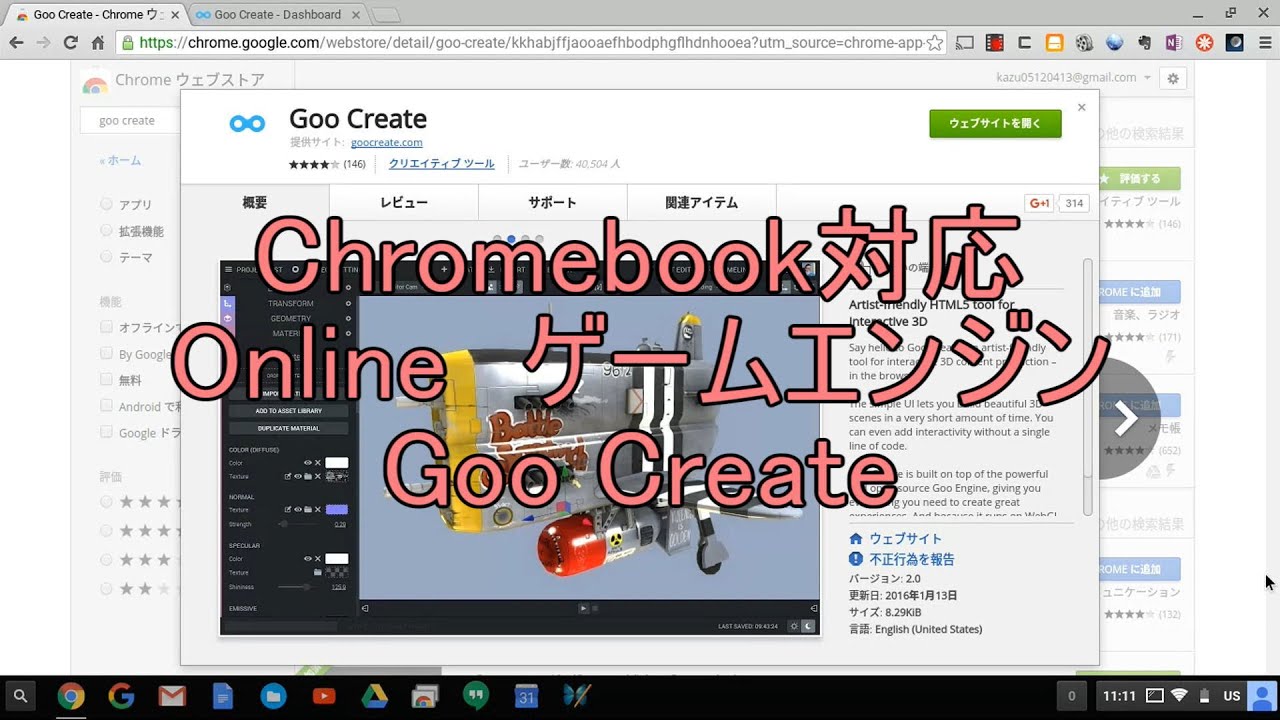Open a new browser tab
Viewport: 1280px width, 720px height.
point(386,15)
